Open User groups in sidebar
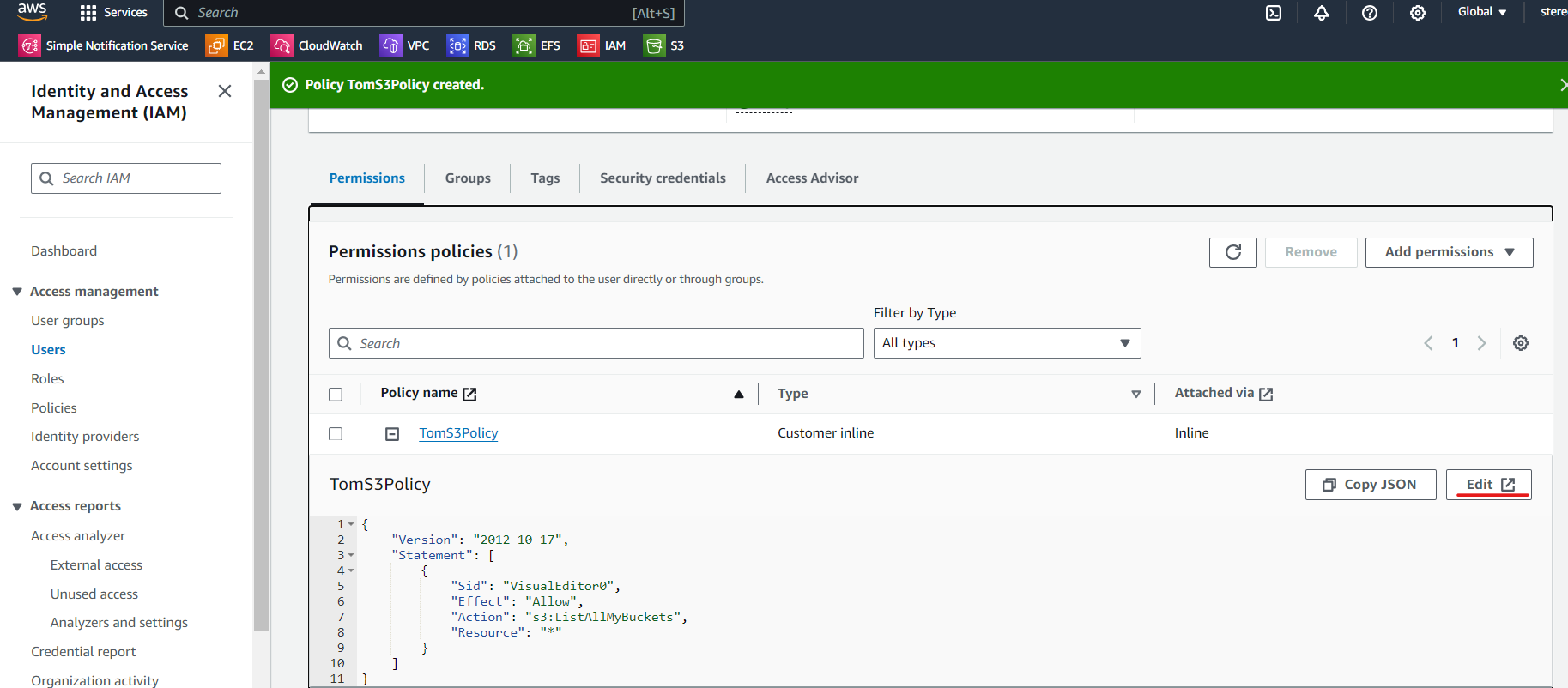1568x688 pixels. point(68,321)
